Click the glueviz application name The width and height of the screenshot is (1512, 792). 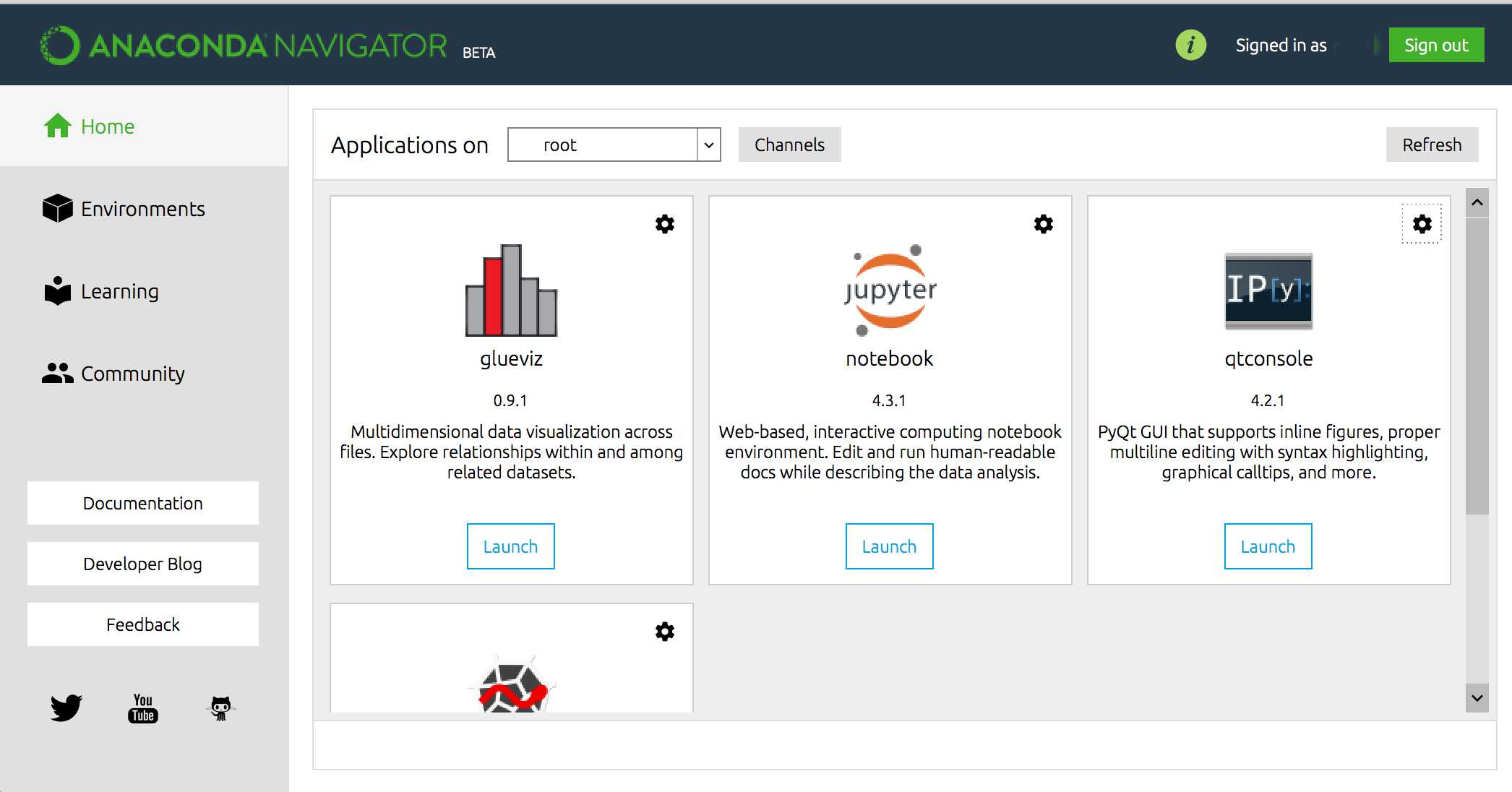point(511,358)
